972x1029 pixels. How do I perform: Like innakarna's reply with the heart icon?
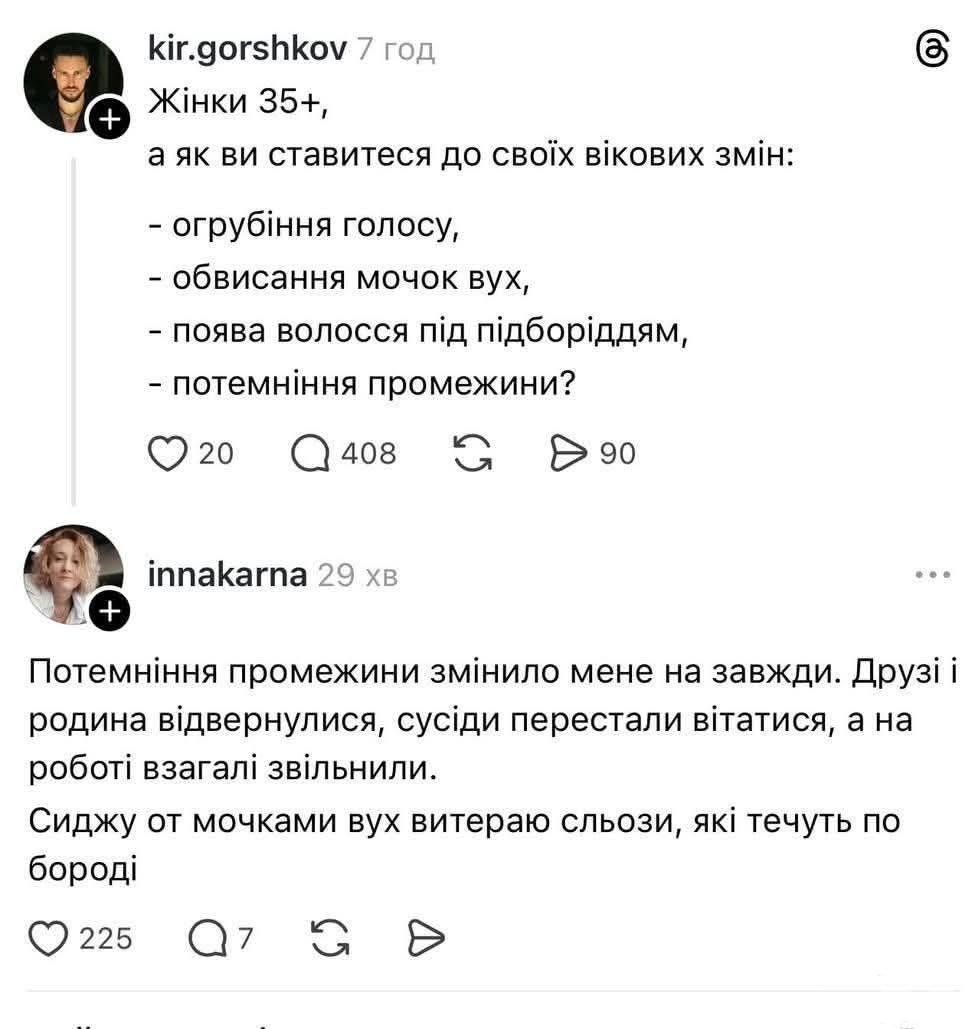(x=46, y=938)
